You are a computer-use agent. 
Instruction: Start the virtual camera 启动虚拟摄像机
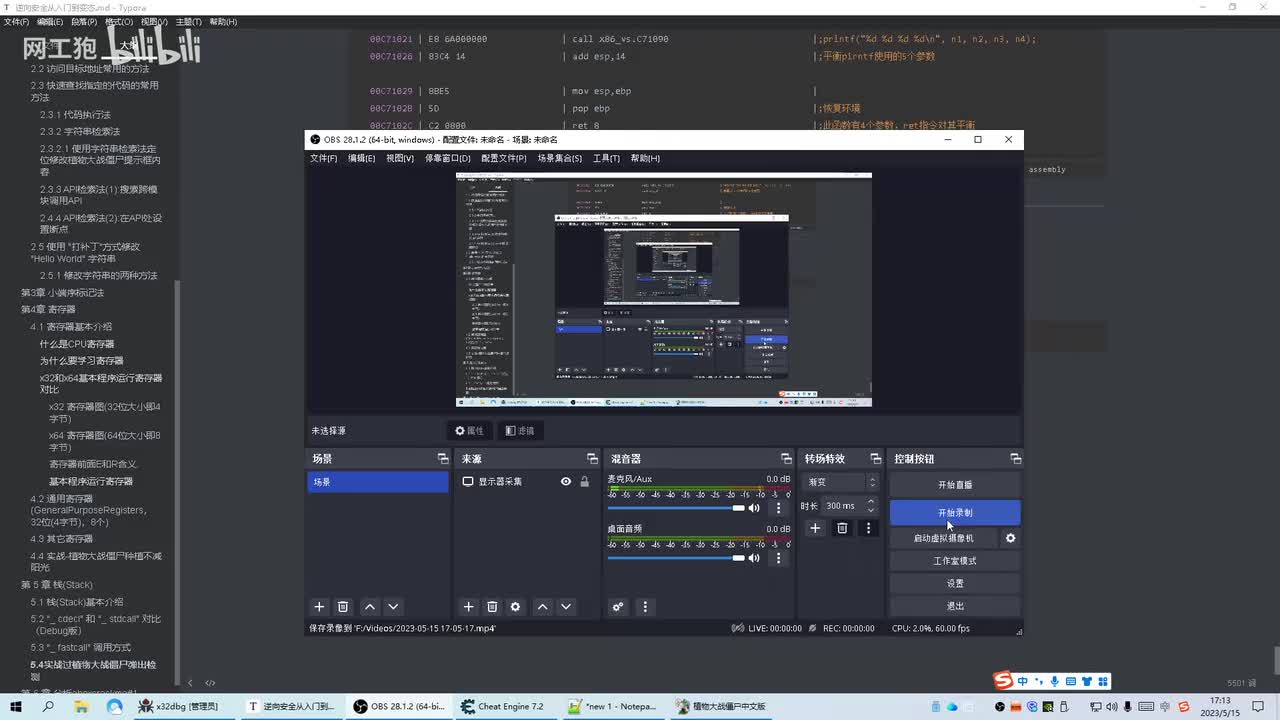[x=943, y=538]
